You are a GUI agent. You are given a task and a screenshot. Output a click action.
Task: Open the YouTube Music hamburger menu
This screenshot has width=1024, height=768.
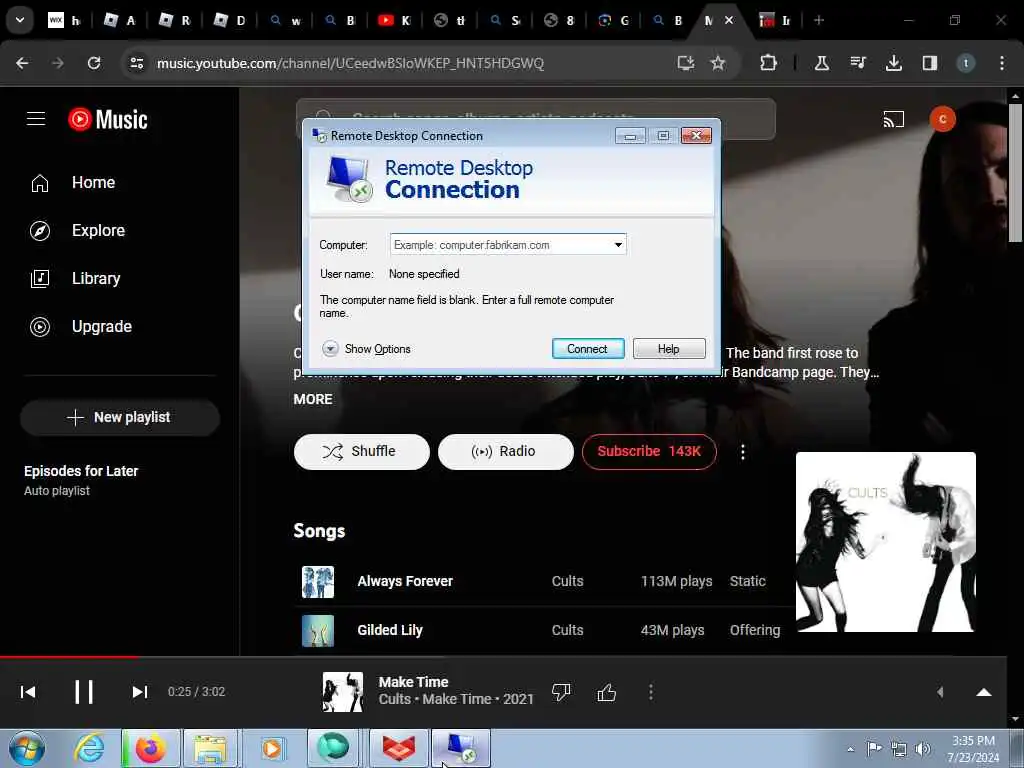coord(36,119)
